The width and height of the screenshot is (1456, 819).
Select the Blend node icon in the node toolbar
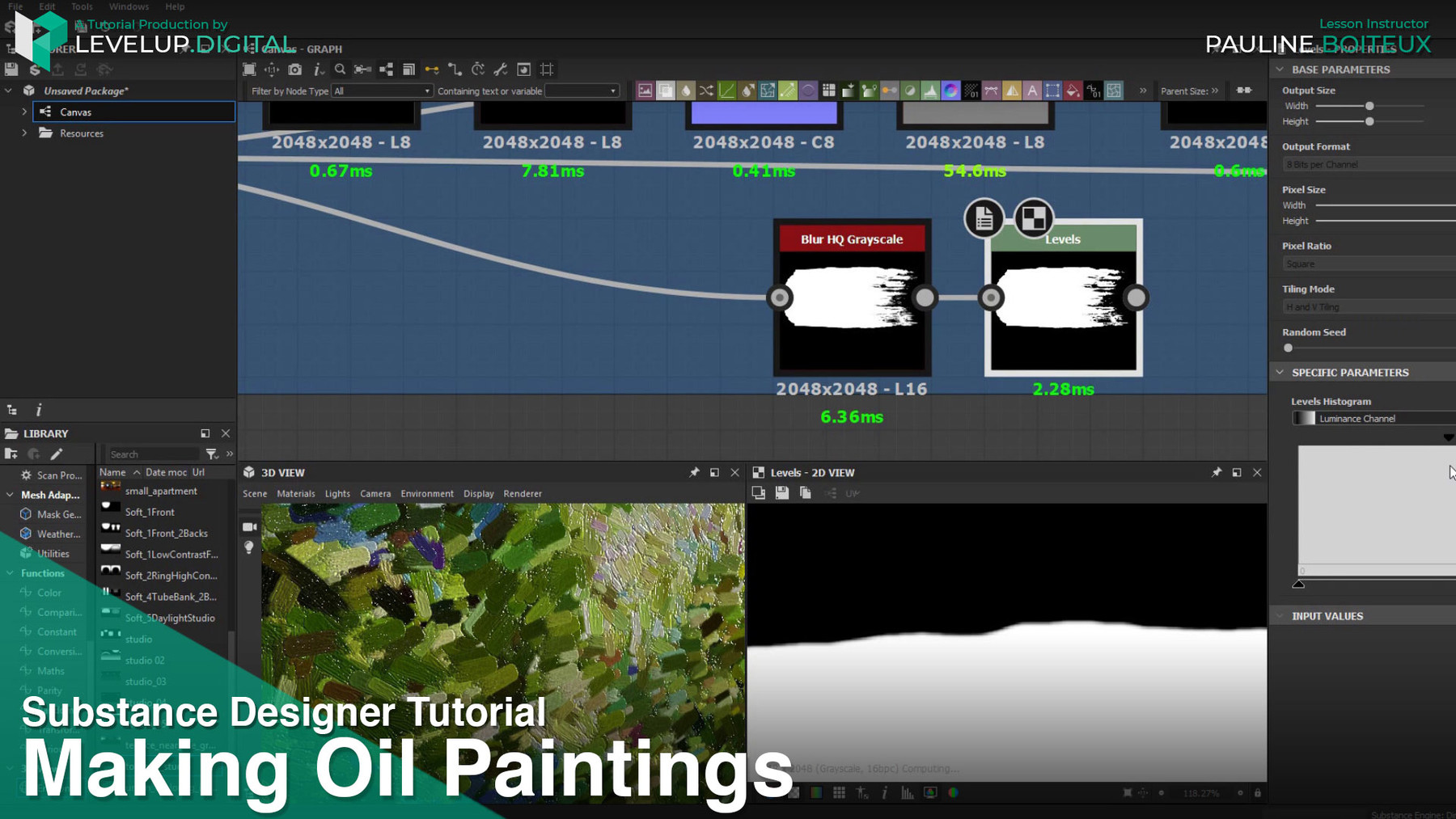[x=665, y=90]
